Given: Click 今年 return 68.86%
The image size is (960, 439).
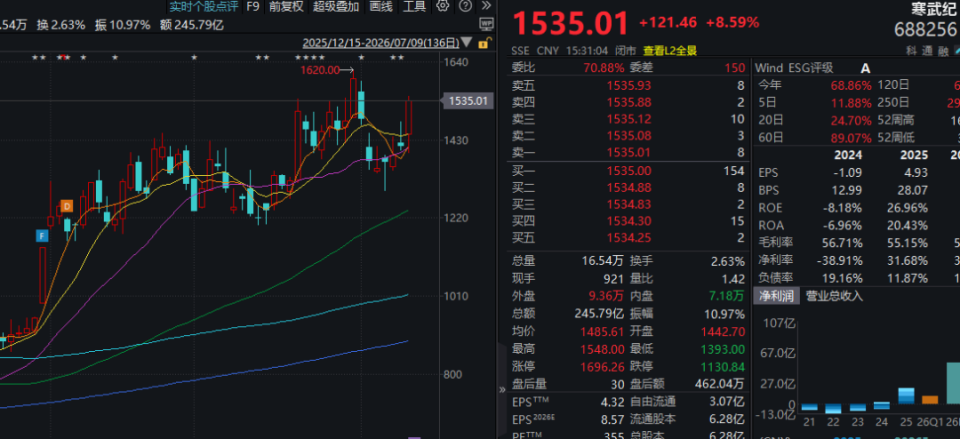Looking at the screenshot, I should point(851,85).
